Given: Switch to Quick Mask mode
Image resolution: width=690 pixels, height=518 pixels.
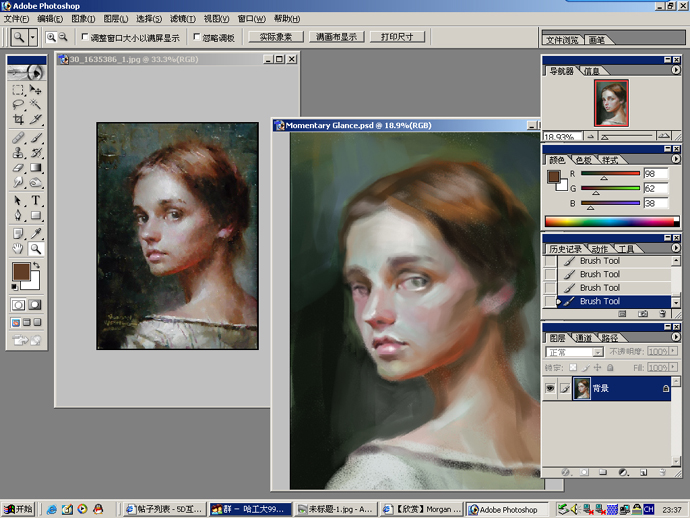Looking at the screenshot, I should point(35,305).
